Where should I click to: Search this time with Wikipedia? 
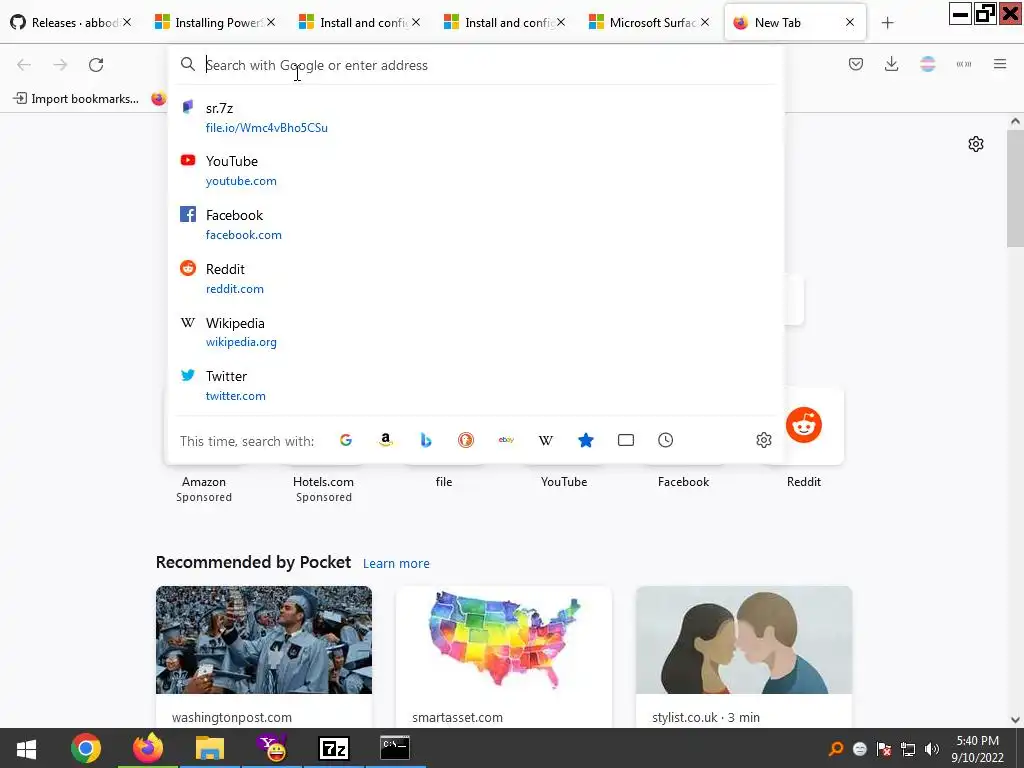546,440
